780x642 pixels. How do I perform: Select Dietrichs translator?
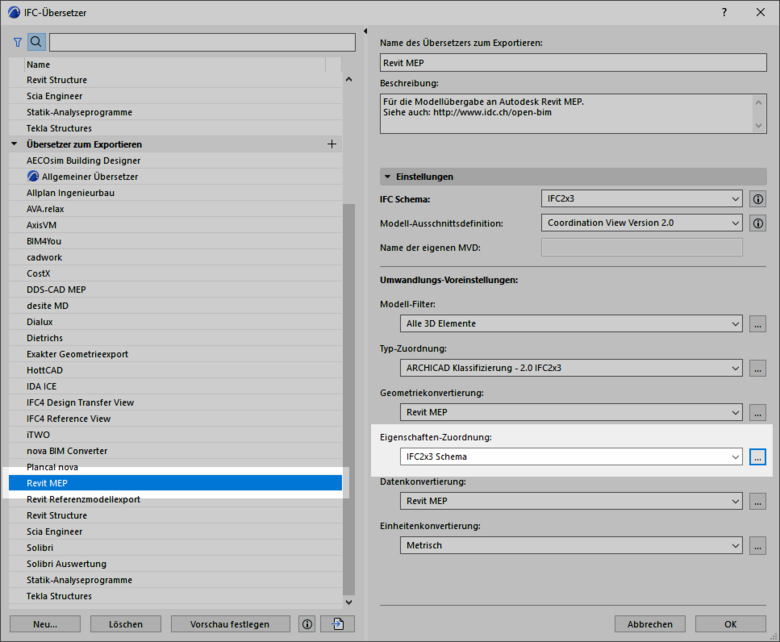175,338
